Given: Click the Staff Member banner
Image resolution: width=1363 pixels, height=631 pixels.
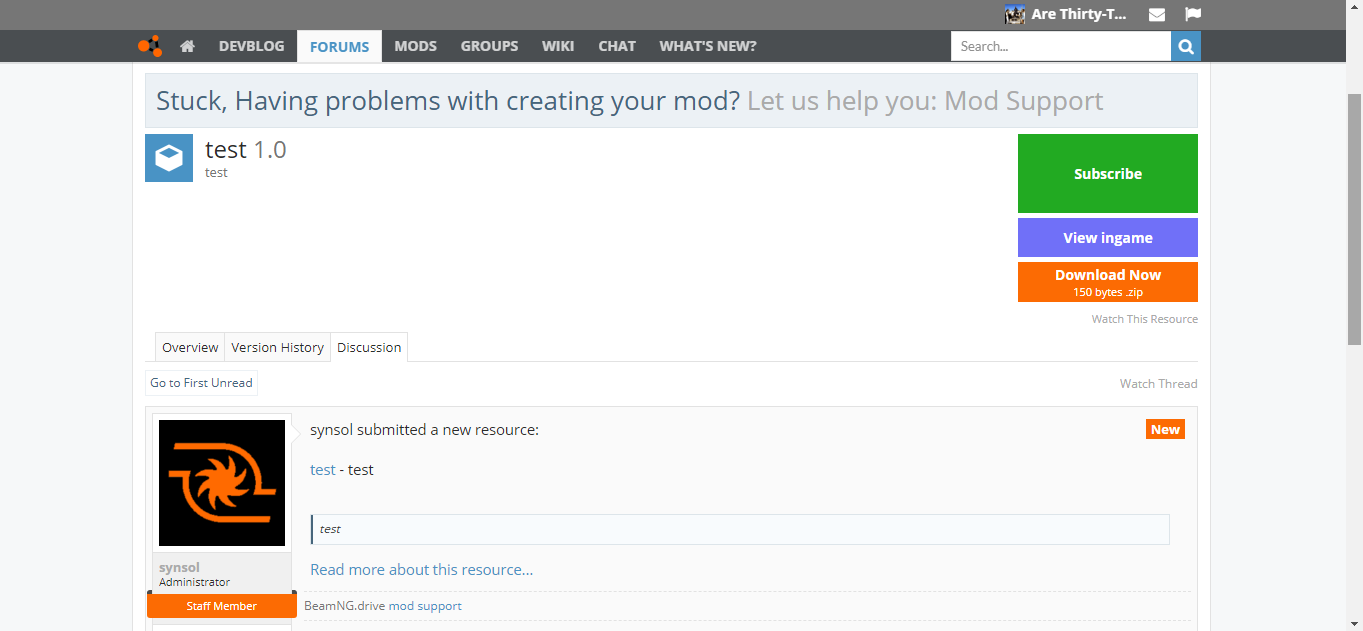Looking at the screenshot, I should pyautogui.click(x=222, y=606).
